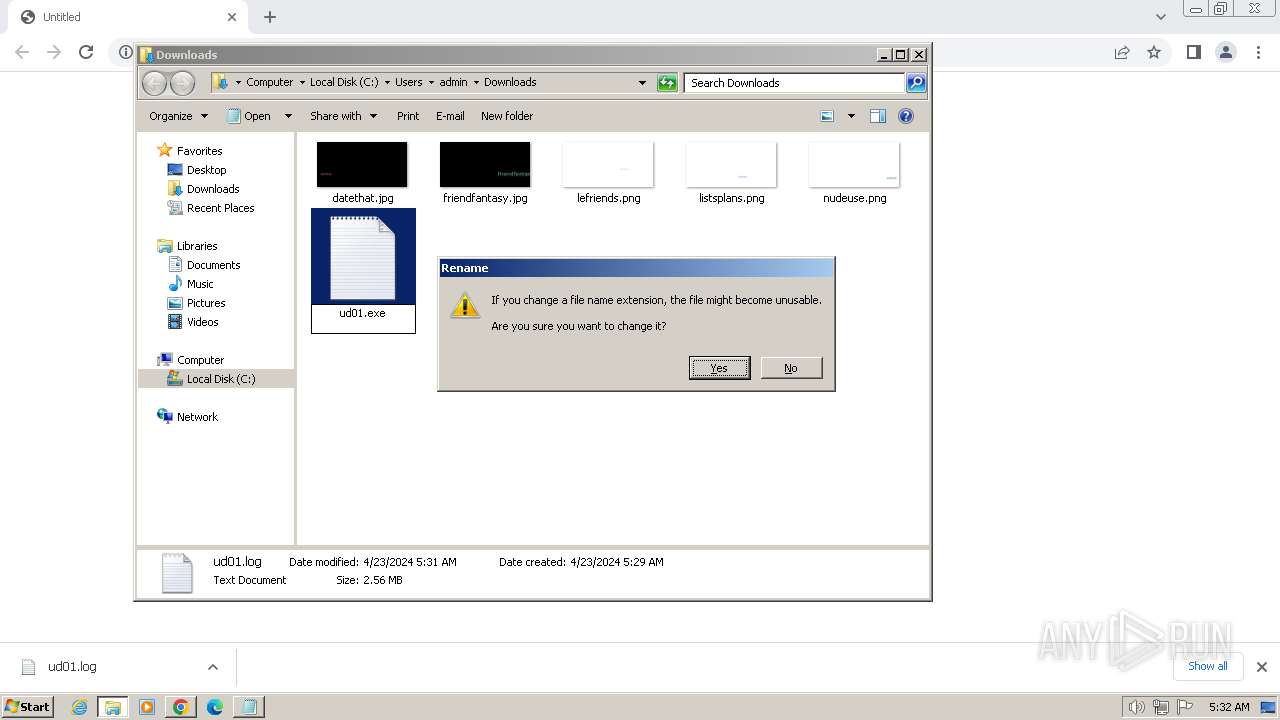Open the Chrome profile icon

pyautogui.click(x=1225, y=52)
